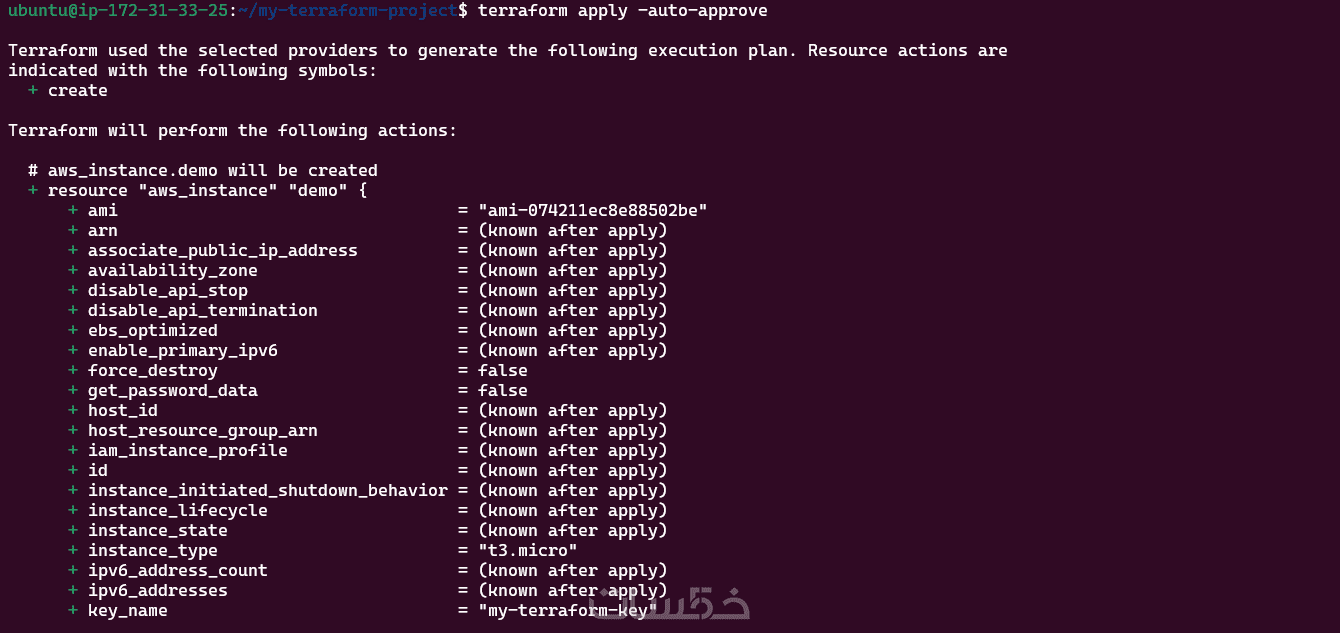Click the instance_initiated_shutdown_behavior attribute name
The height and width of the screenshot is (633, 1340).
[x=267, y=491]
